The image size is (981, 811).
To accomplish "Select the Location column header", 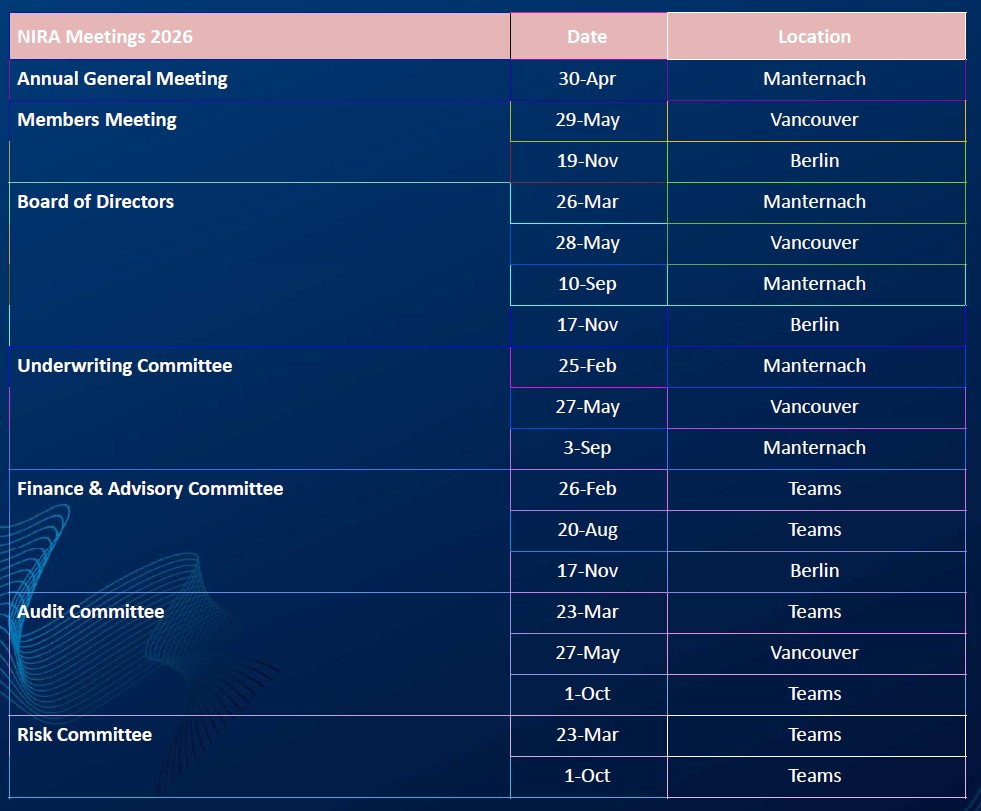I will tap(814, 37).
